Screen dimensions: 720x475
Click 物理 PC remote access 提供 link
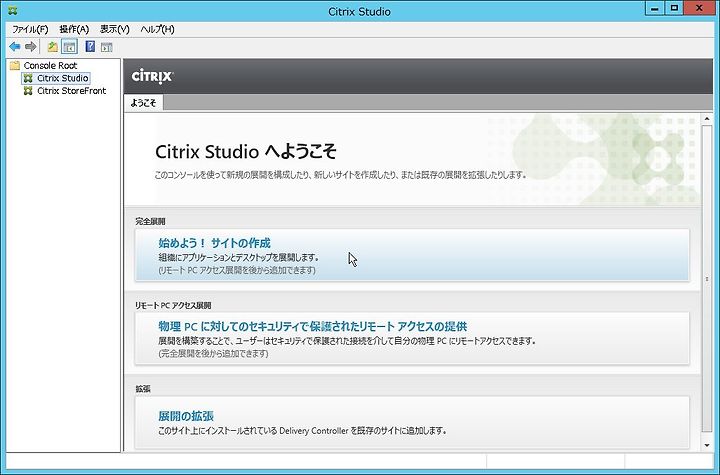click(x=313, y=327)
